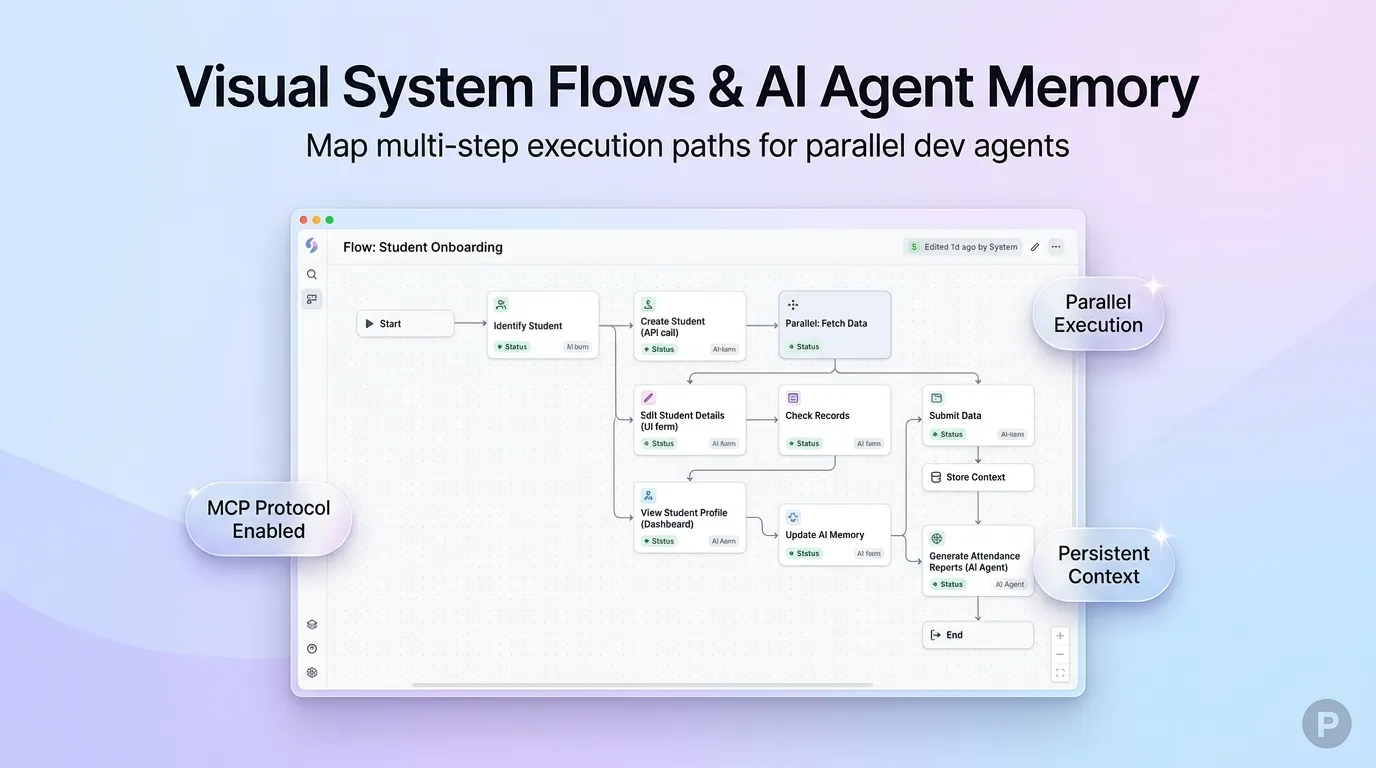Click the green S avatar in the header

tap(913, 247)
